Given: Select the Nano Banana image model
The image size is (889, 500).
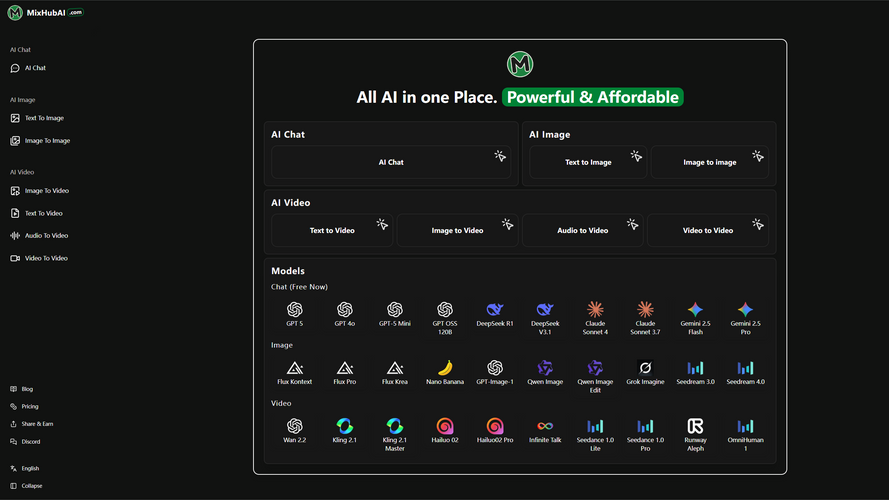Looking at the screenshot, I should click(x=445, y=372).
